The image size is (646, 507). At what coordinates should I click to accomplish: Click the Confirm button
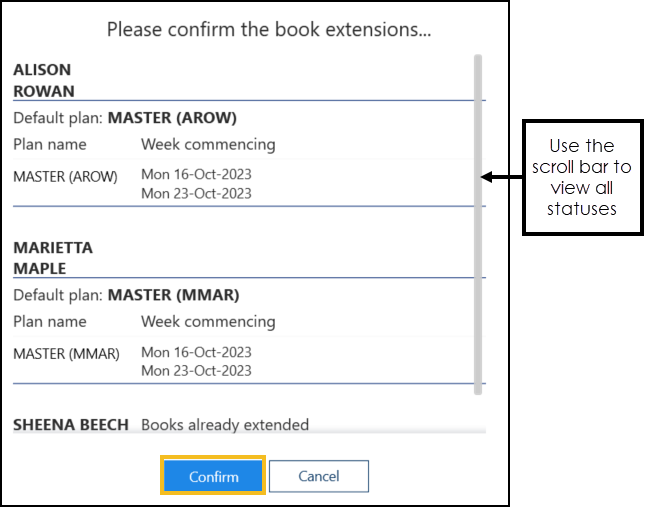click(213, 476)
